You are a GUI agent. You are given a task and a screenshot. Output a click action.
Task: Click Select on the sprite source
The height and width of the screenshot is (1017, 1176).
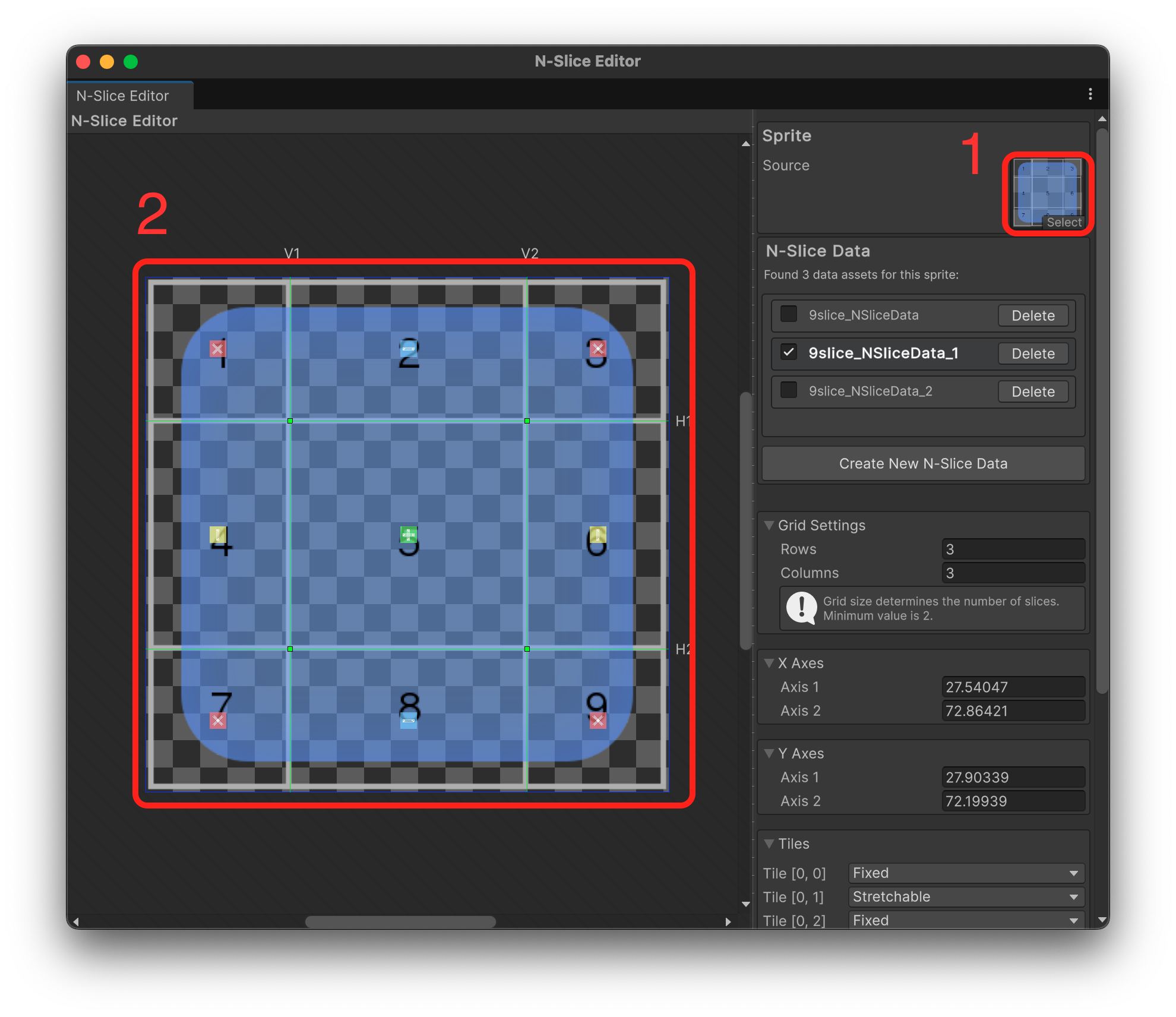coord(1064,222)
